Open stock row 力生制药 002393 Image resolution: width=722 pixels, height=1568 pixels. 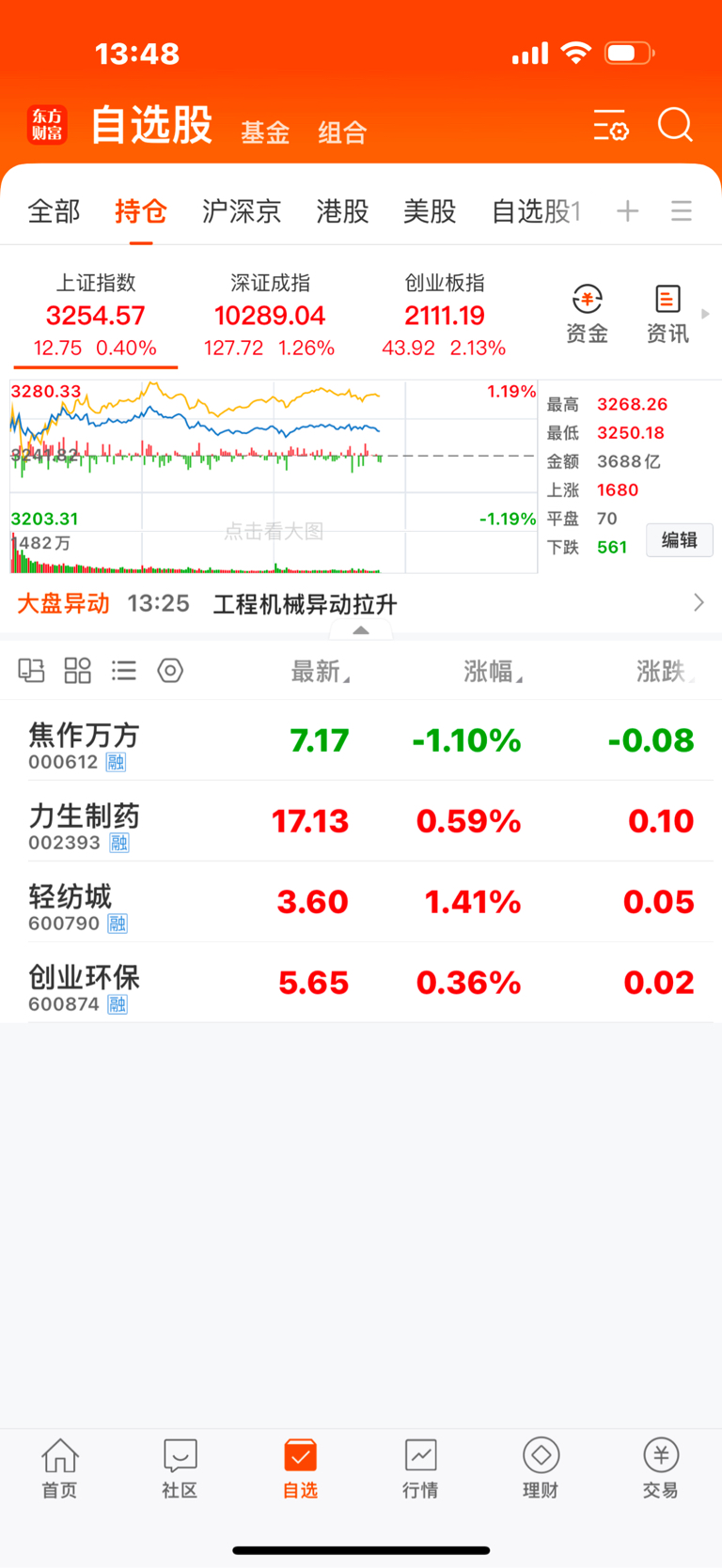pyautogui.click(x=361, y=821)
